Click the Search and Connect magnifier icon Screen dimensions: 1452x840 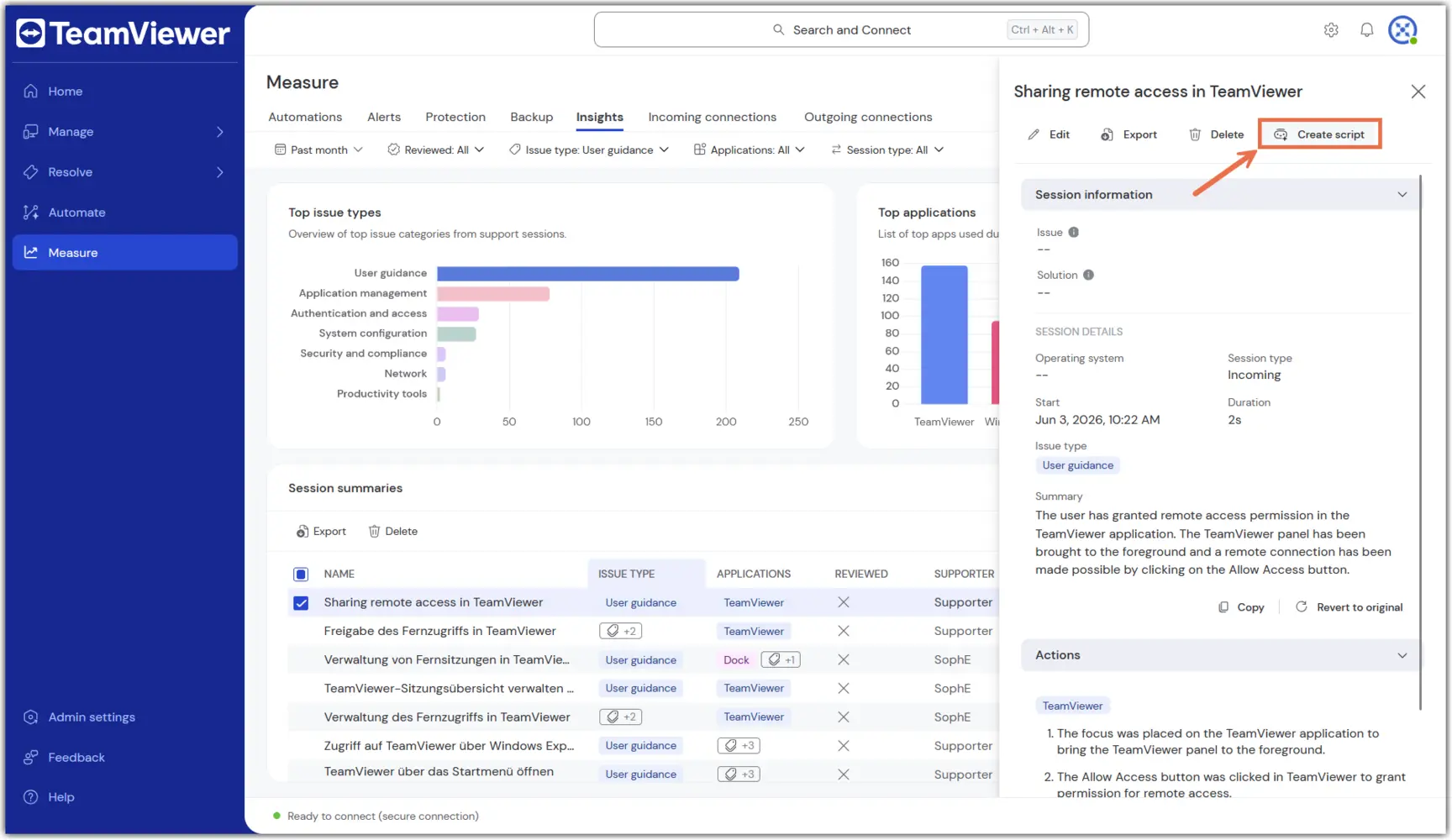point(779,30)
